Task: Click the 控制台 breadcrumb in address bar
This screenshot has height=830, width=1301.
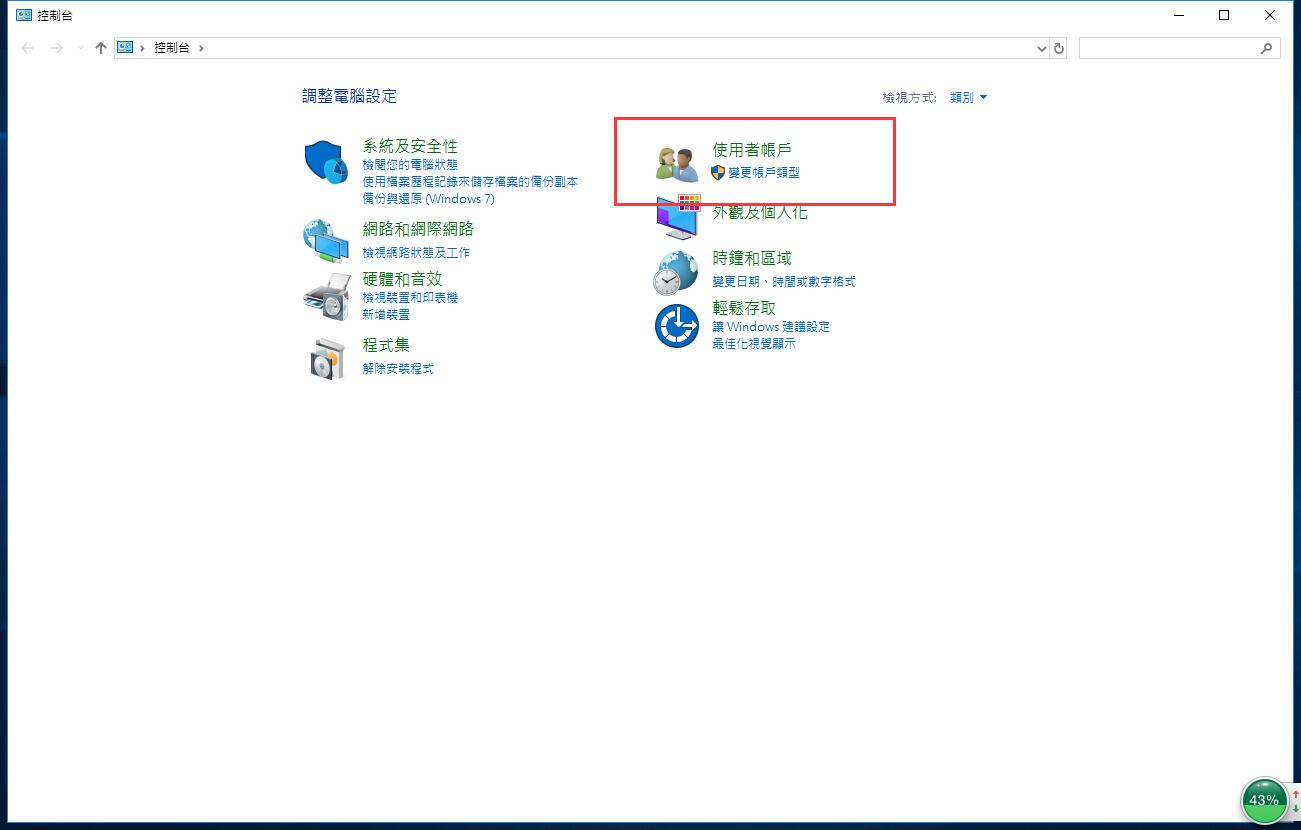Action: (171, 48)
